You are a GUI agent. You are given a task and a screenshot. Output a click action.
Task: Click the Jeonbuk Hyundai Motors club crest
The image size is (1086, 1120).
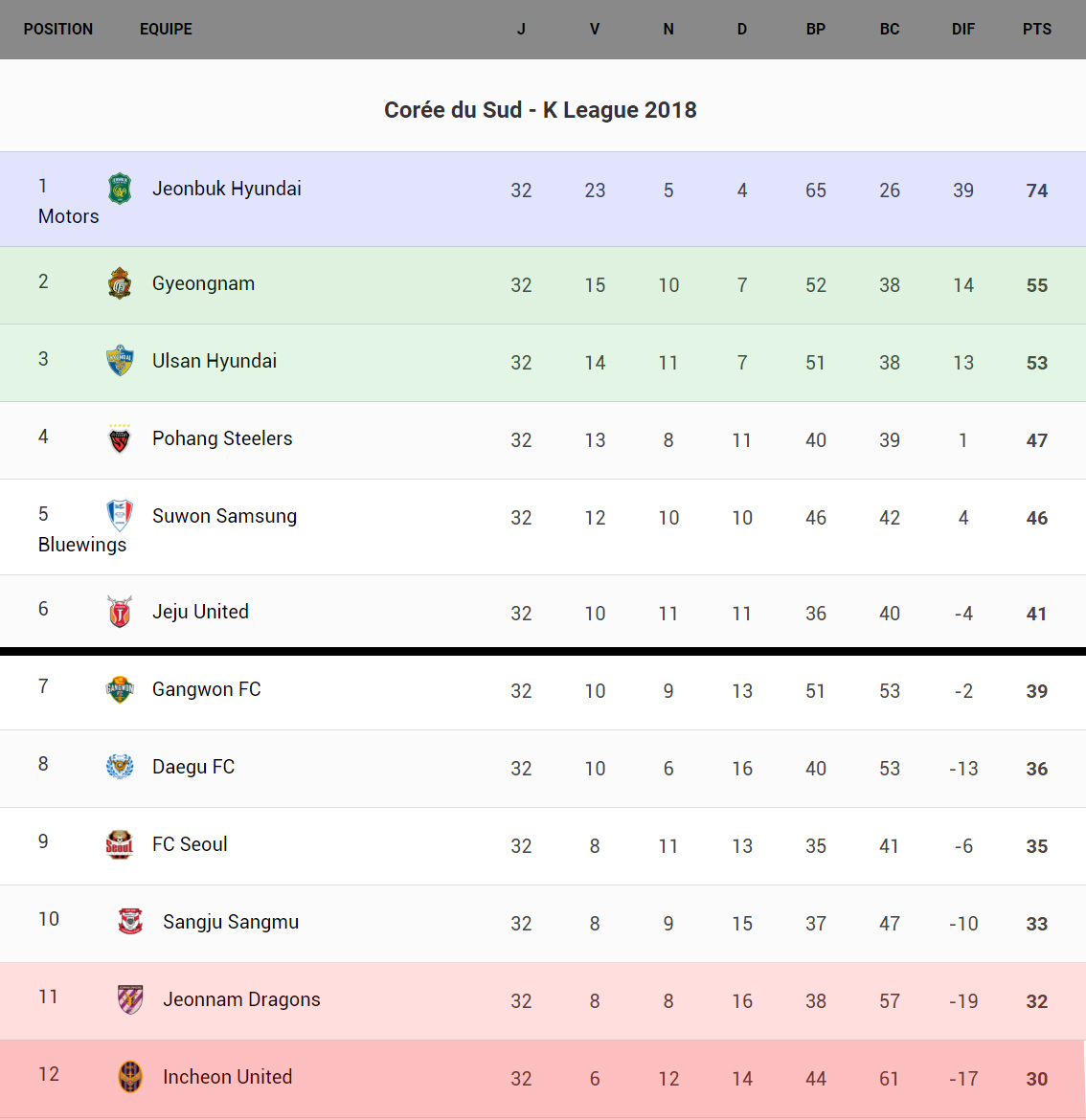[120, 189]
